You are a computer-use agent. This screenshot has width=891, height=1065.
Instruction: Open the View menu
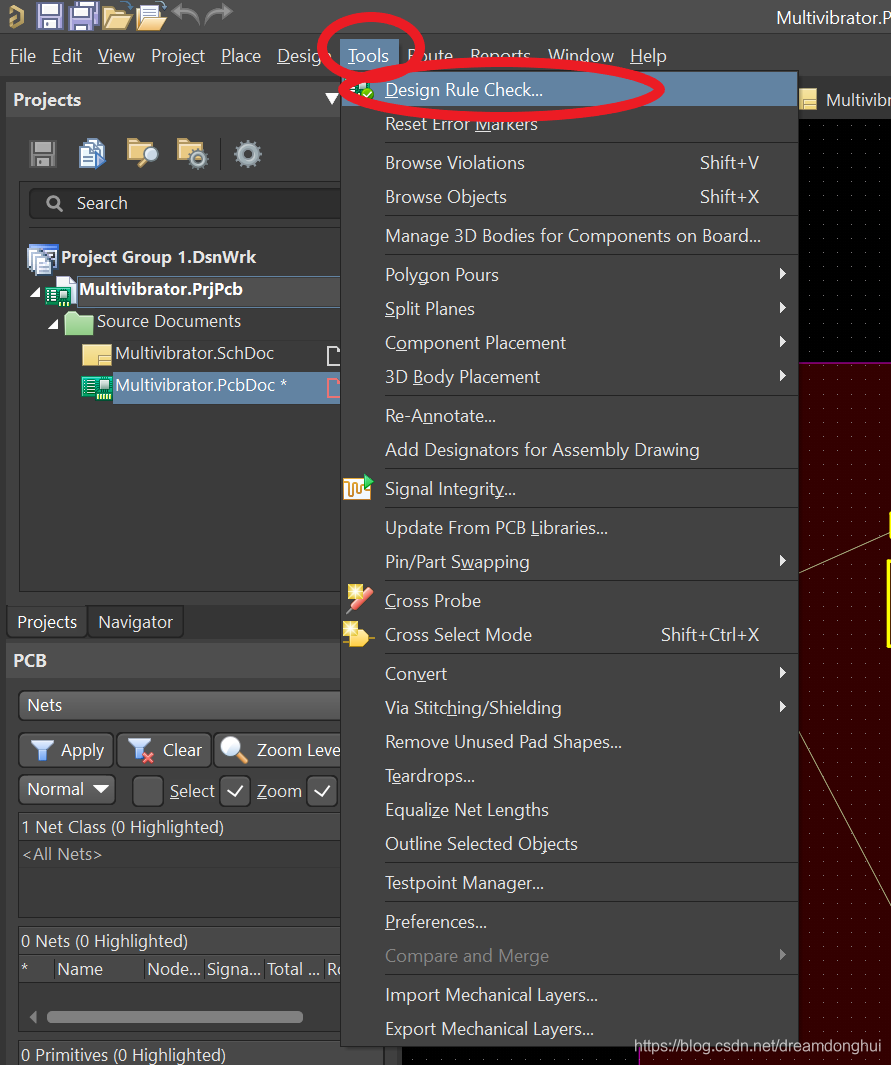click(x=116, y=56)
